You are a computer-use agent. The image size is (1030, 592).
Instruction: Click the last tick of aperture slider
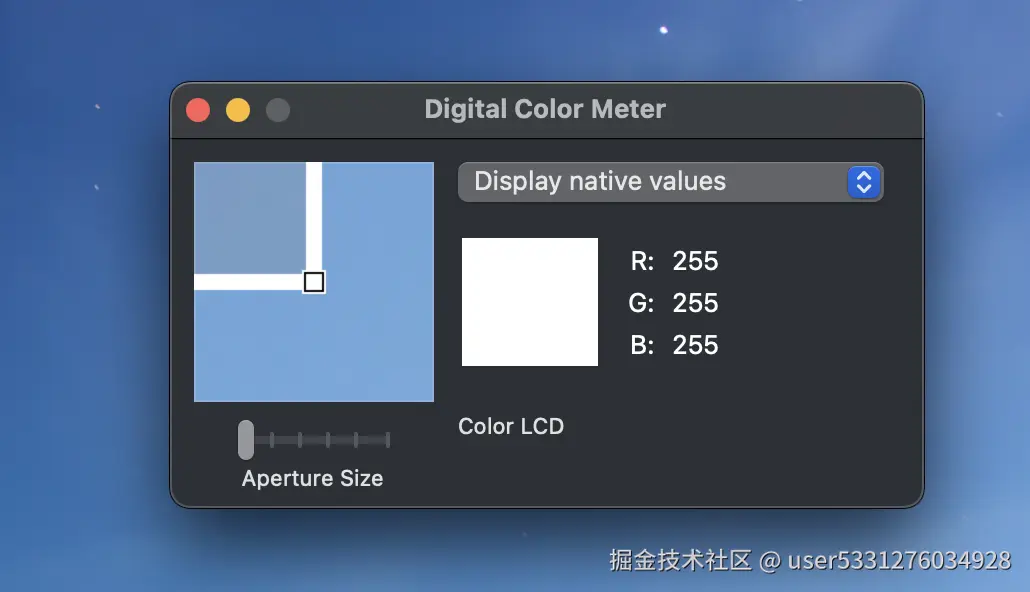click(388, 440)
